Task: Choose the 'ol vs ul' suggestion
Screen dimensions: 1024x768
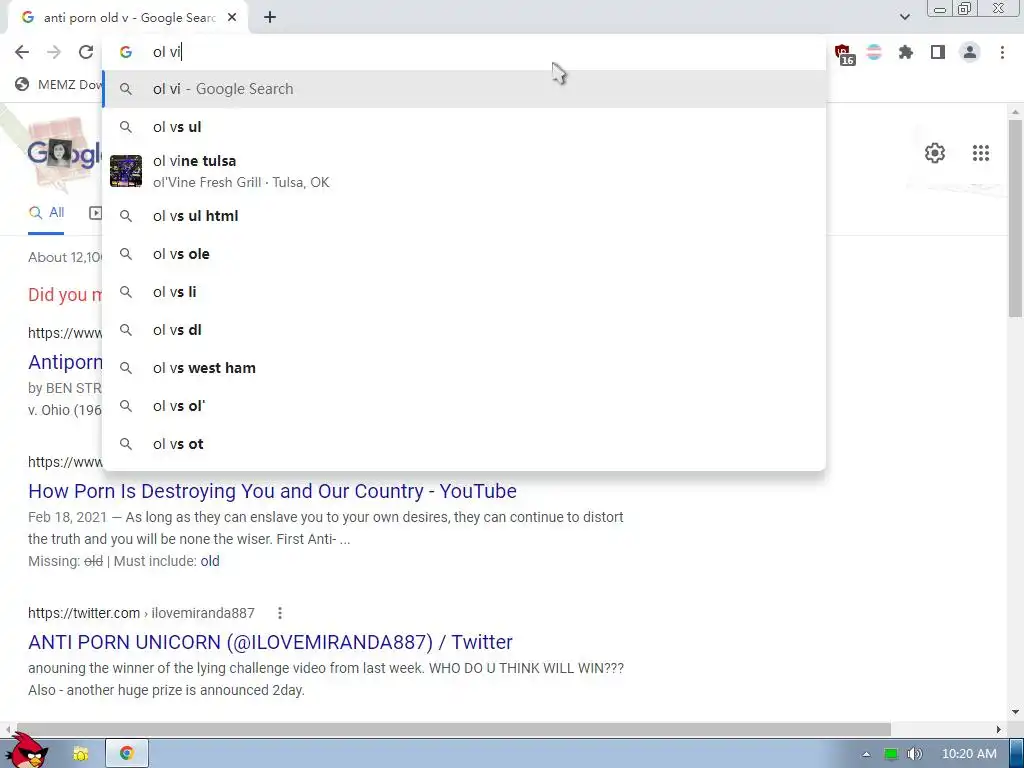Action: pos(464,127)
